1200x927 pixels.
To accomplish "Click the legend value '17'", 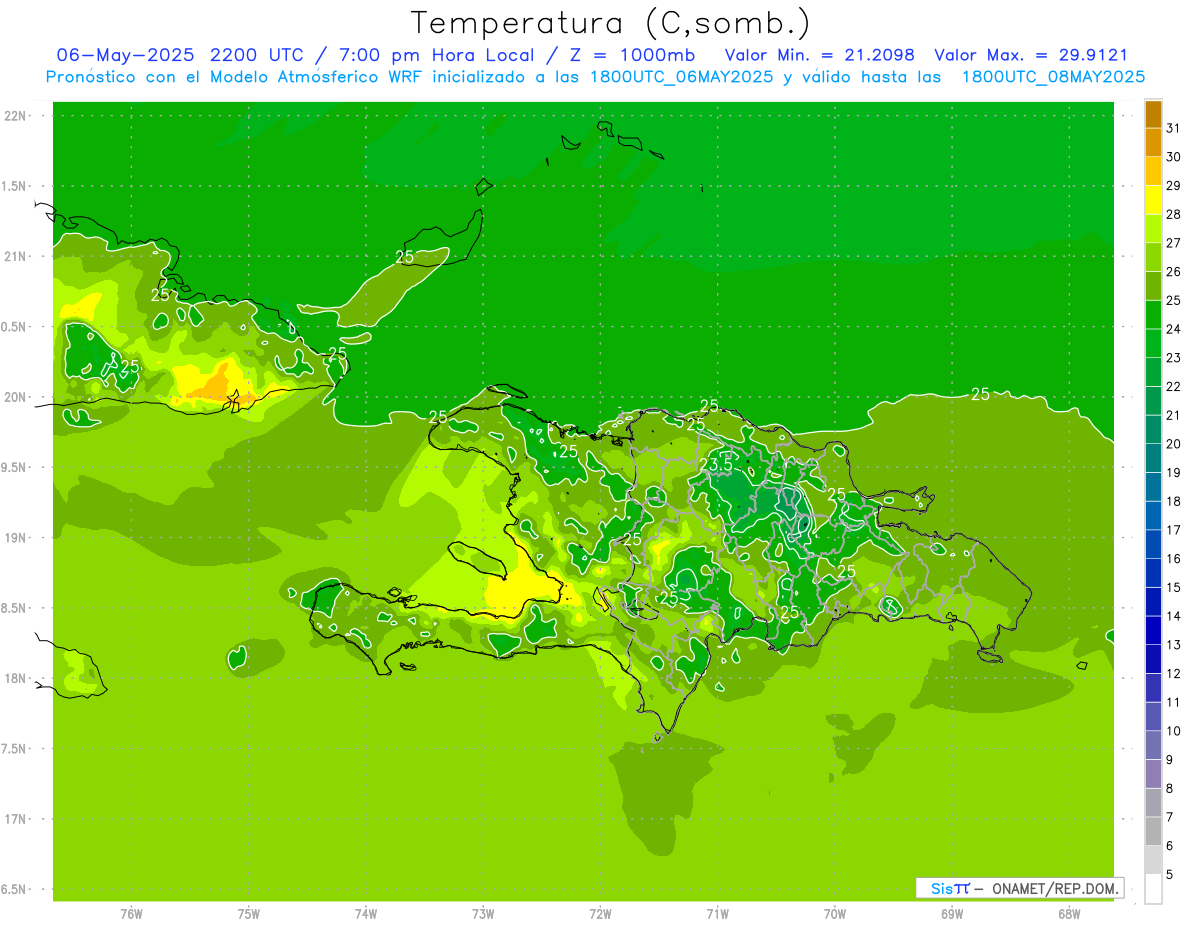I will coord(1173,530).
